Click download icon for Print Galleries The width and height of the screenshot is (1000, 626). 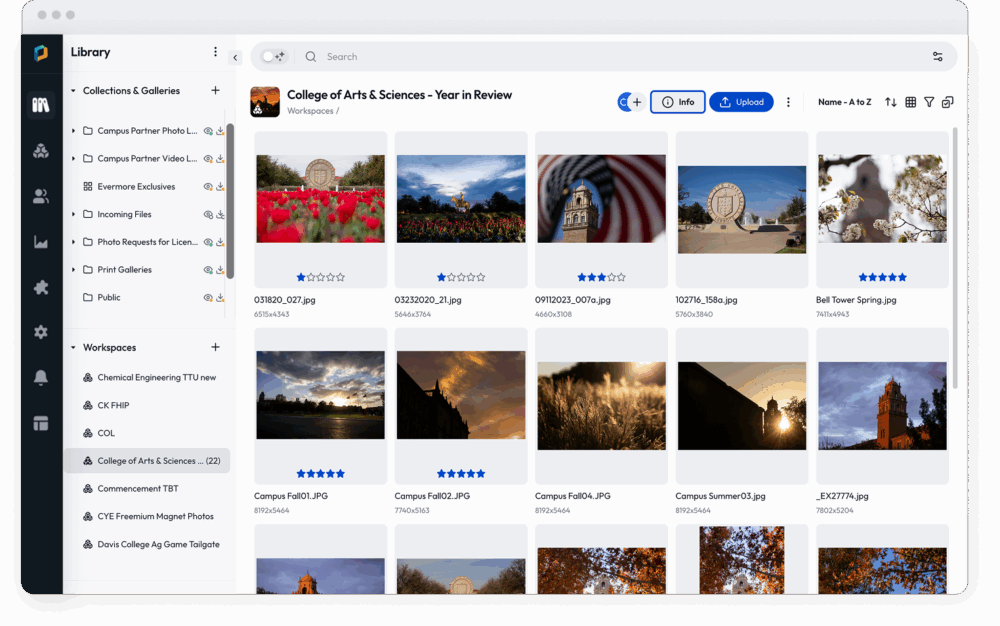[220, 270]
